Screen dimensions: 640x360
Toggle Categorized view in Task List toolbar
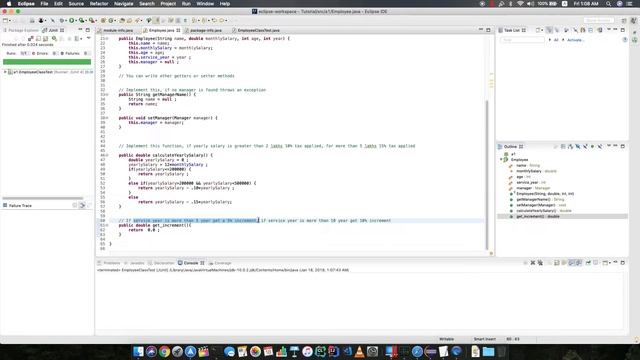point(549,30)
